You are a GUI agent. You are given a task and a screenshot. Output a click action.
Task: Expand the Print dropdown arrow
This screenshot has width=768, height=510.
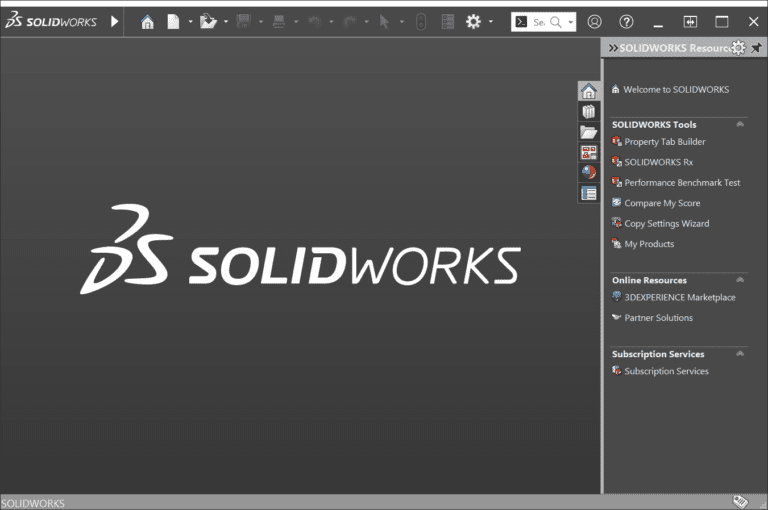tap(296, 22)
